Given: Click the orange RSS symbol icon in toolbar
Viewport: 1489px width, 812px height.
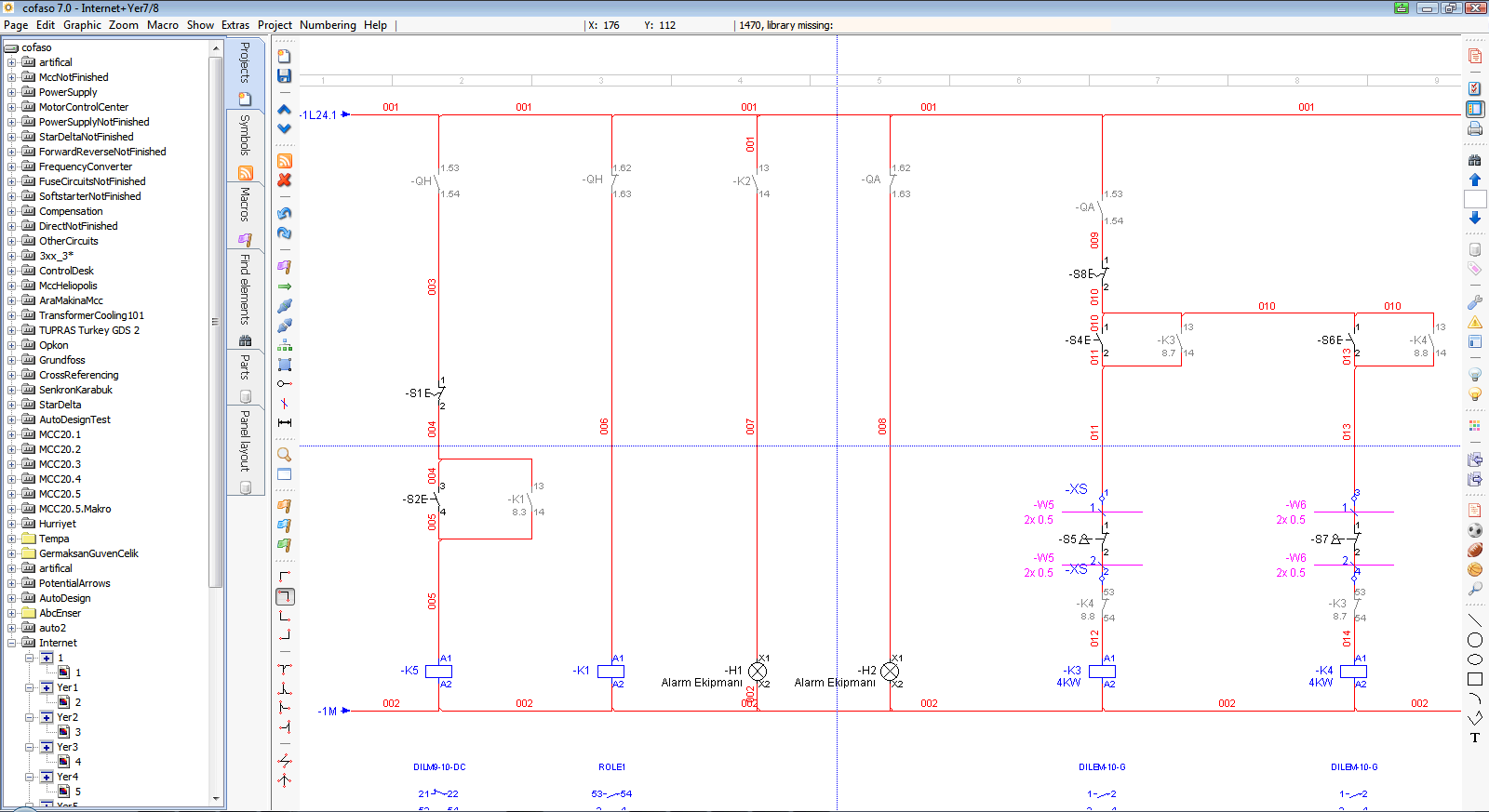Looking at the screenshot, I should pos(284,161).
